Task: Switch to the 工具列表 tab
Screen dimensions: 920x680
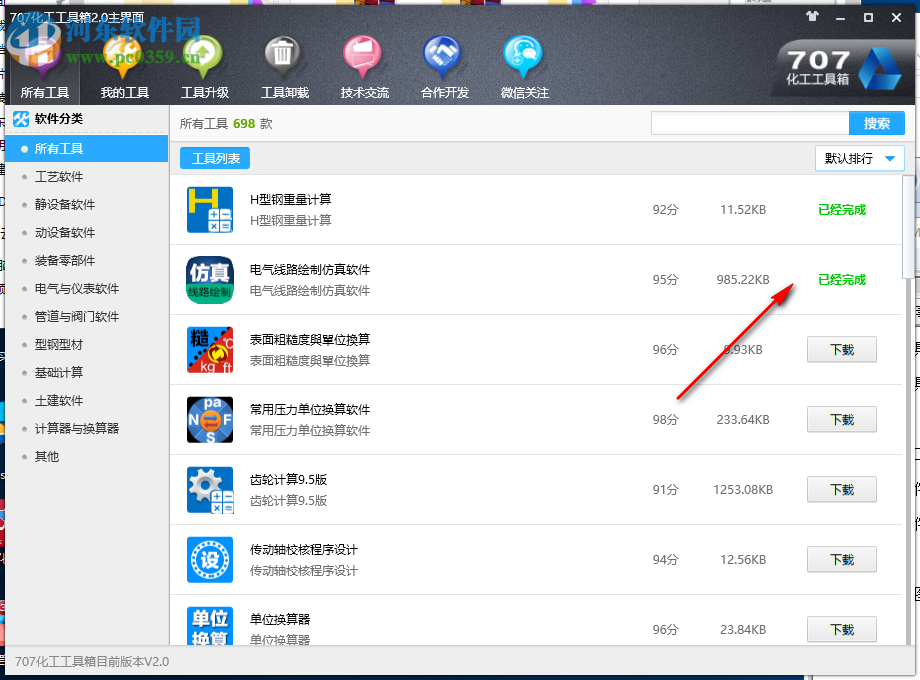Action: click(x=214, y=157)
